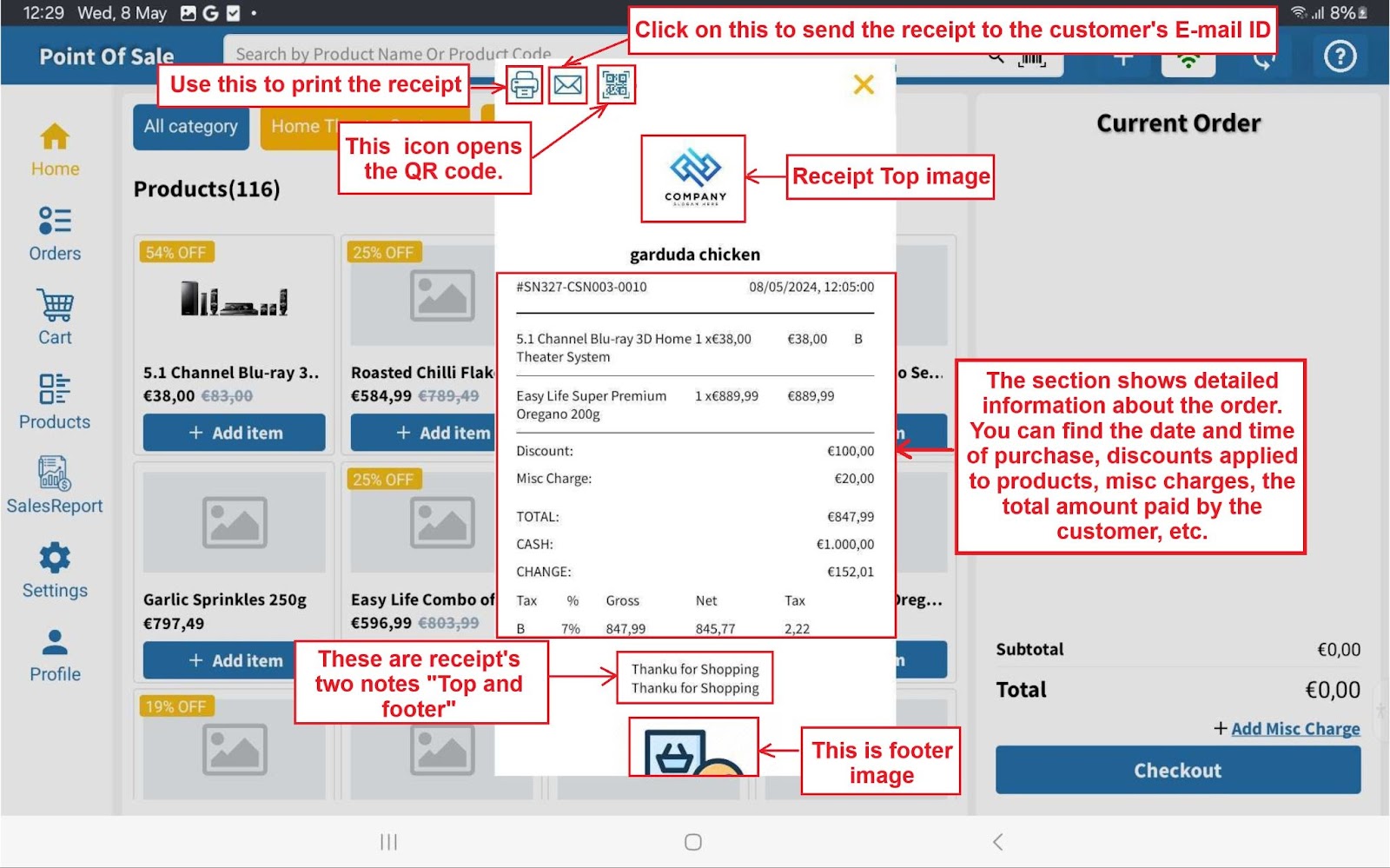1390x868 pixels.
Task: Click the Add Misc Charge link
Action: tap(1294, 729)
